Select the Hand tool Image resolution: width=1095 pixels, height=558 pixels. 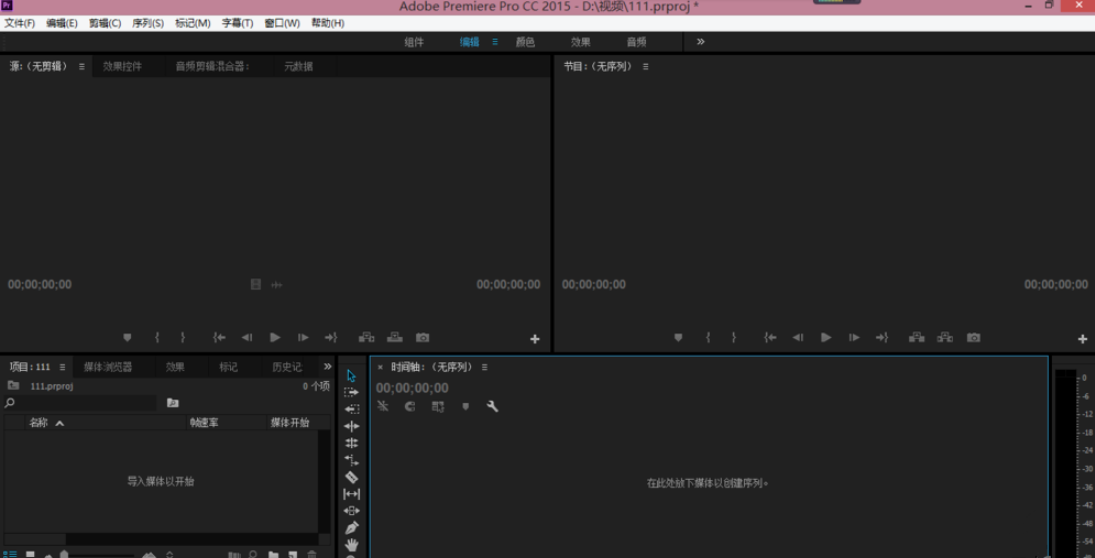351,545
